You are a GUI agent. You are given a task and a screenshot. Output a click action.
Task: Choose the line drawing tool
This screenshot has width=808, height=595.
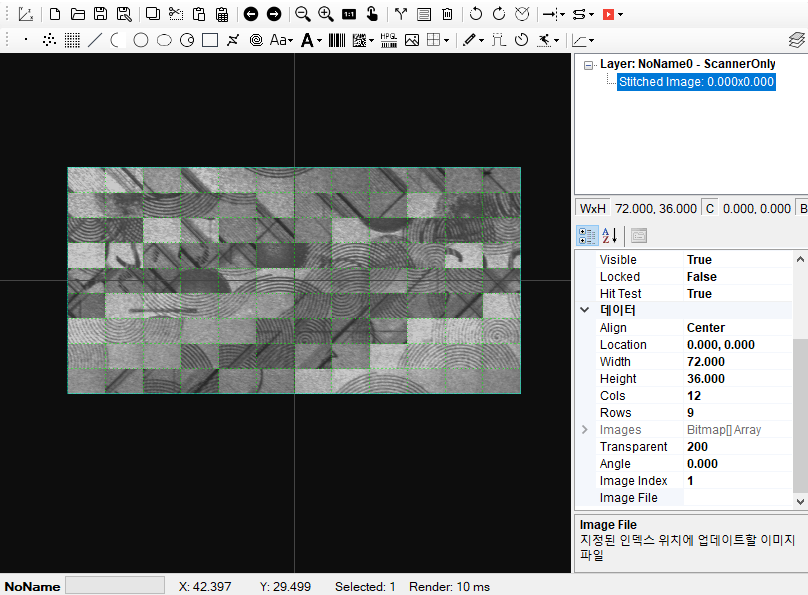click(x=95, y=40)
